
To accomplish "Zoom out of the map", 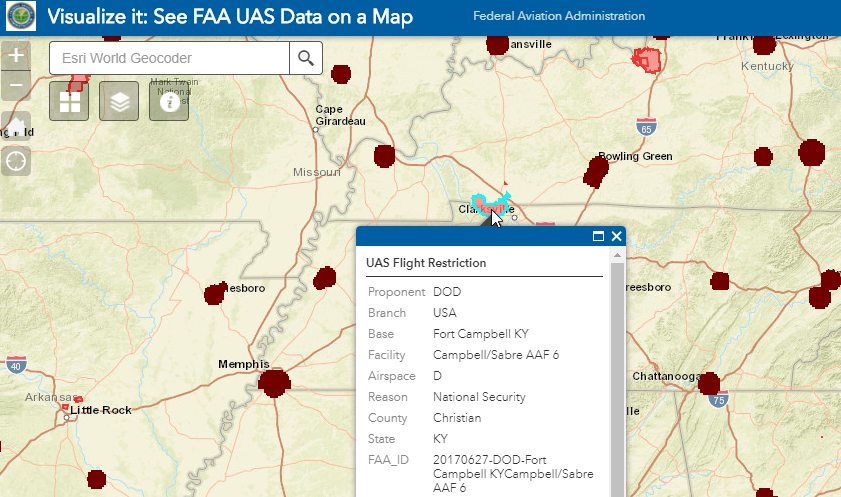I will click(x=15, y=86).
